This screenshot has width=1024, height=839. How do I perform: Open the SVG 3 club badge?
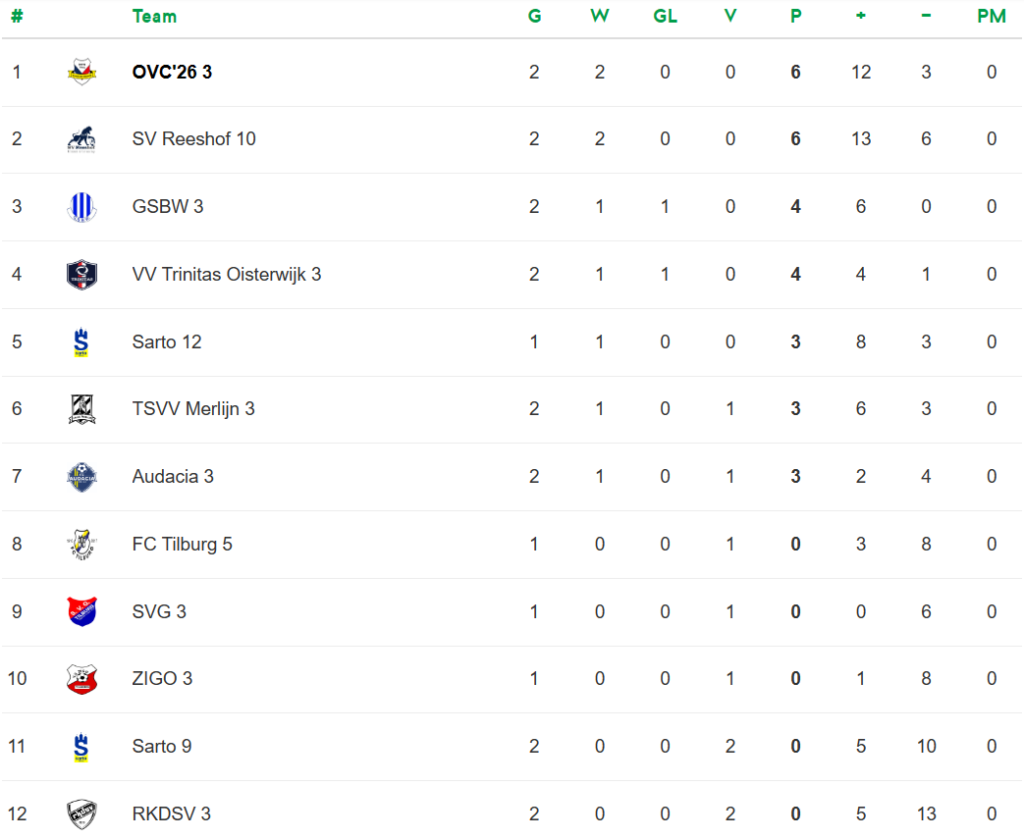coord(81,611)
